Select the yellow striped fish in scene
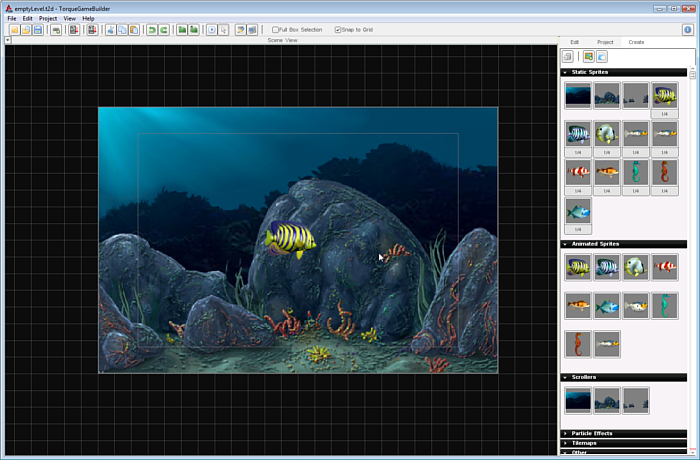Image resolution: width=700 pixels, height=460 pixels. [290, 238]
